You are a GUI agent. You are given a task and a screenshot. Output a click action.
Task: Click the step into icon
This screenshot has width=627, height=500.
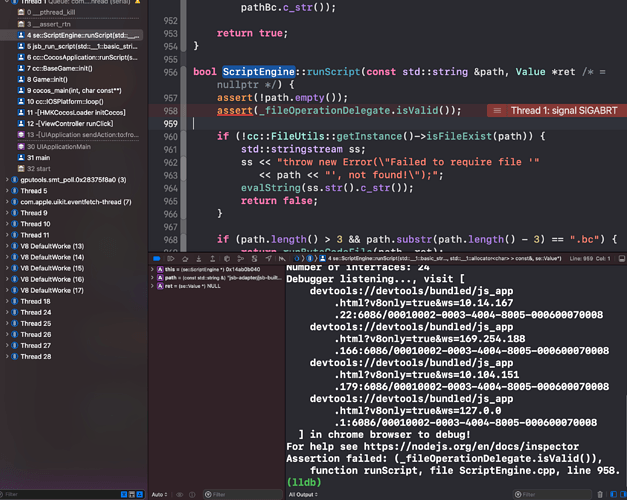tap(199, 259)
